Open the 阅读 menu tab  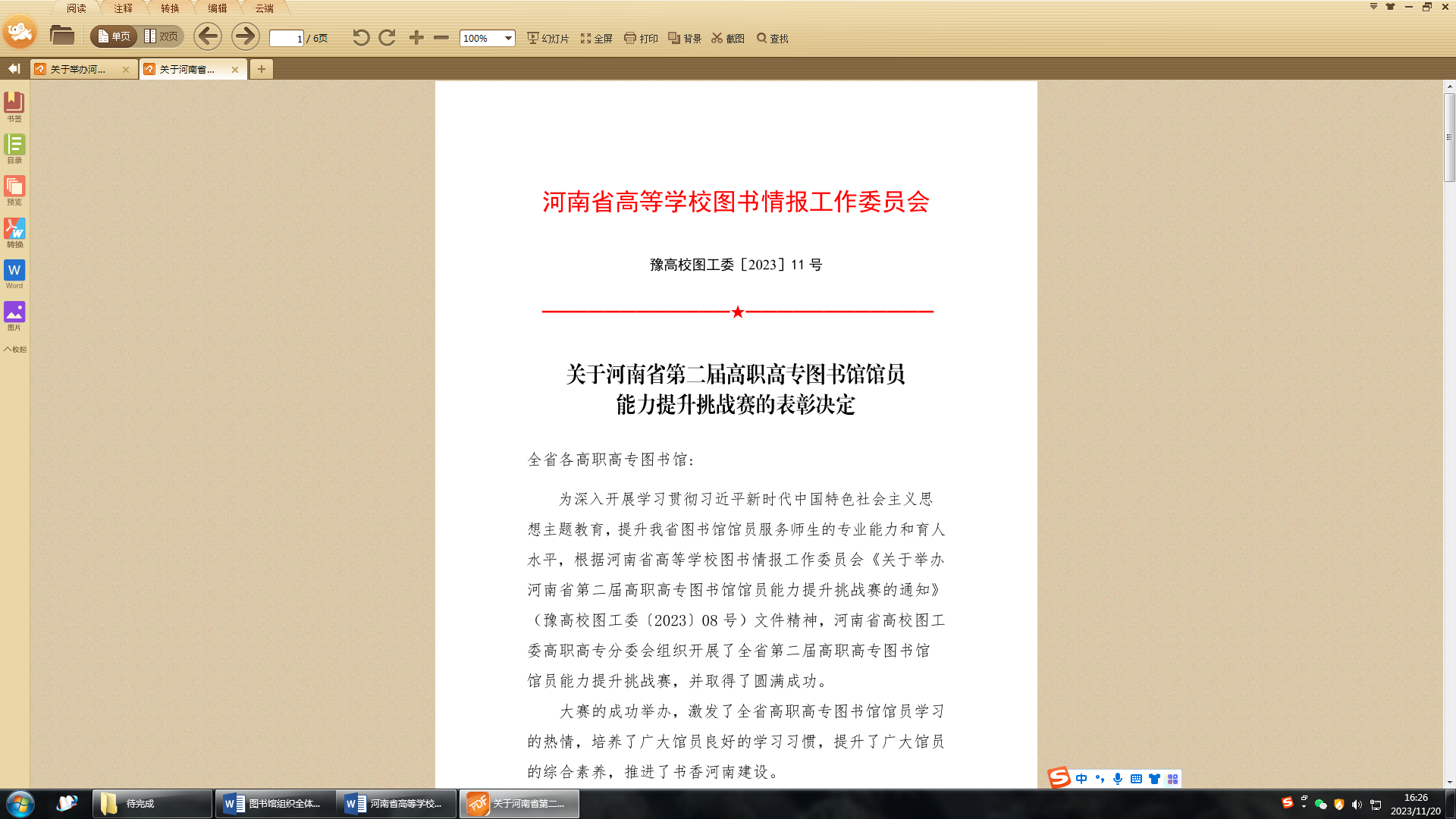pyautogui.click(x=76, y=8)
